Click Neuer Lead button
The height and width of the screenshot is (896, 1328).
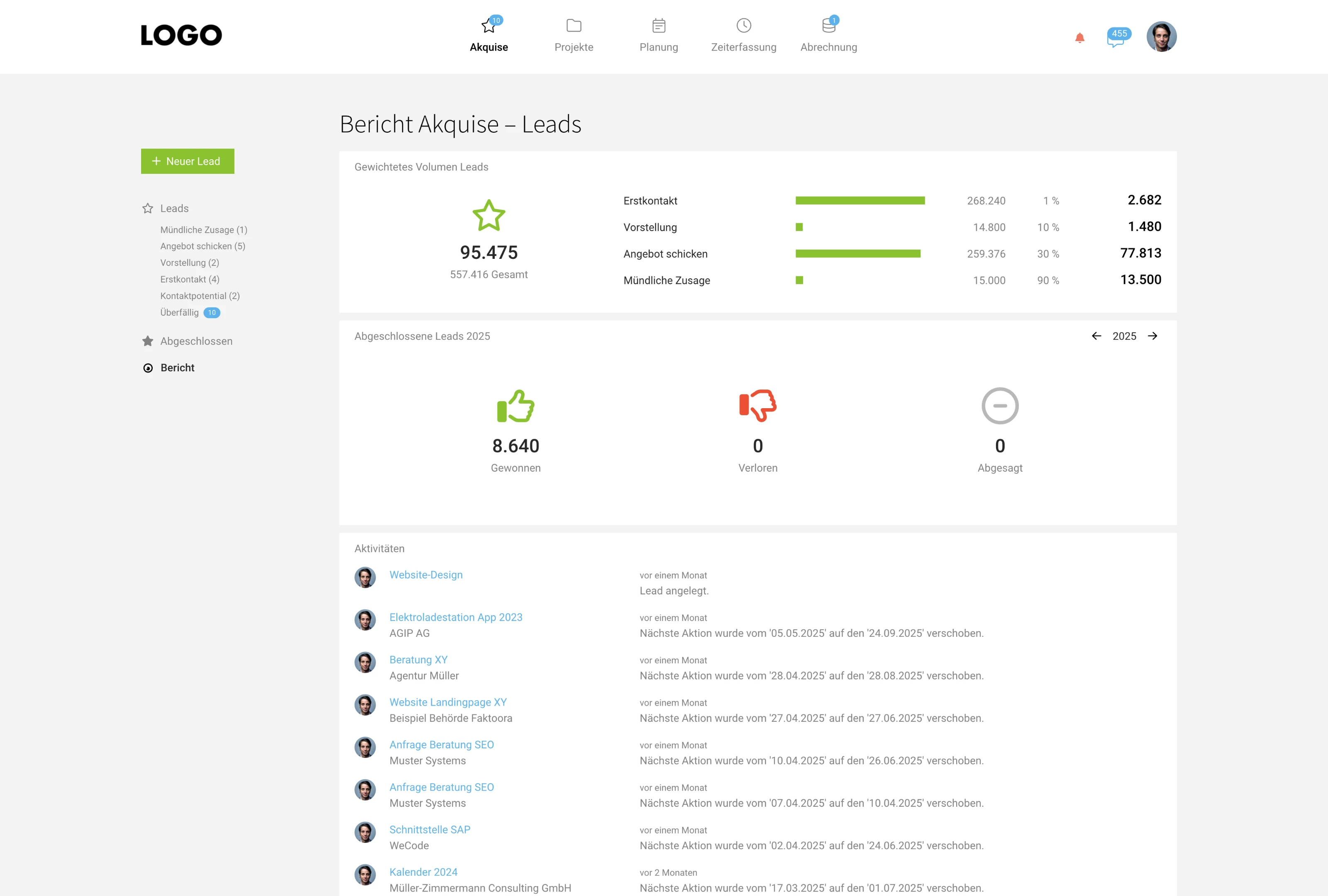pos(188,161)
